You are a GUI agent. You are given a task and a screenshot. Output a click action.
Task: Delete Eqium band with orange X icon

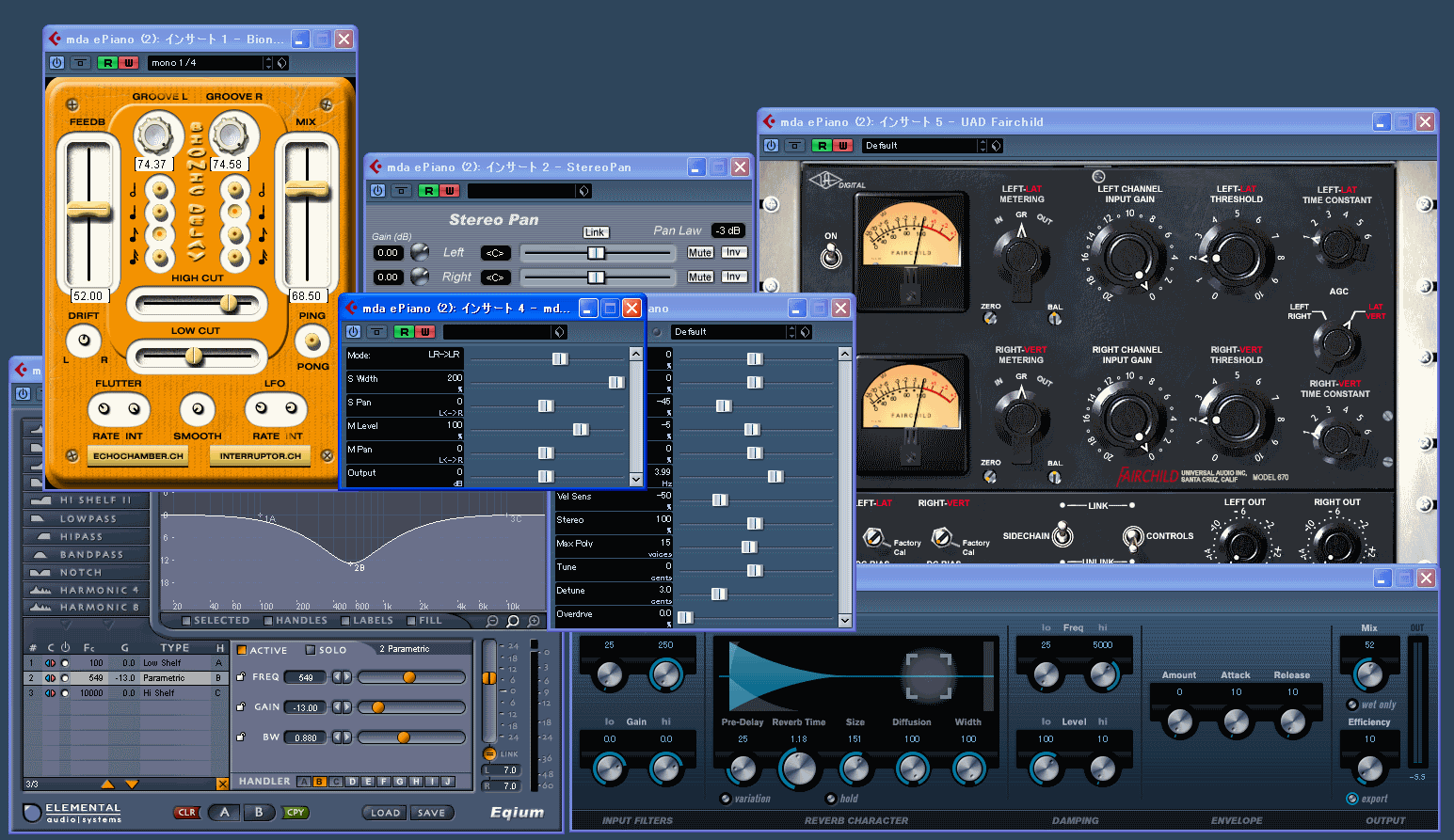(222, 784)
